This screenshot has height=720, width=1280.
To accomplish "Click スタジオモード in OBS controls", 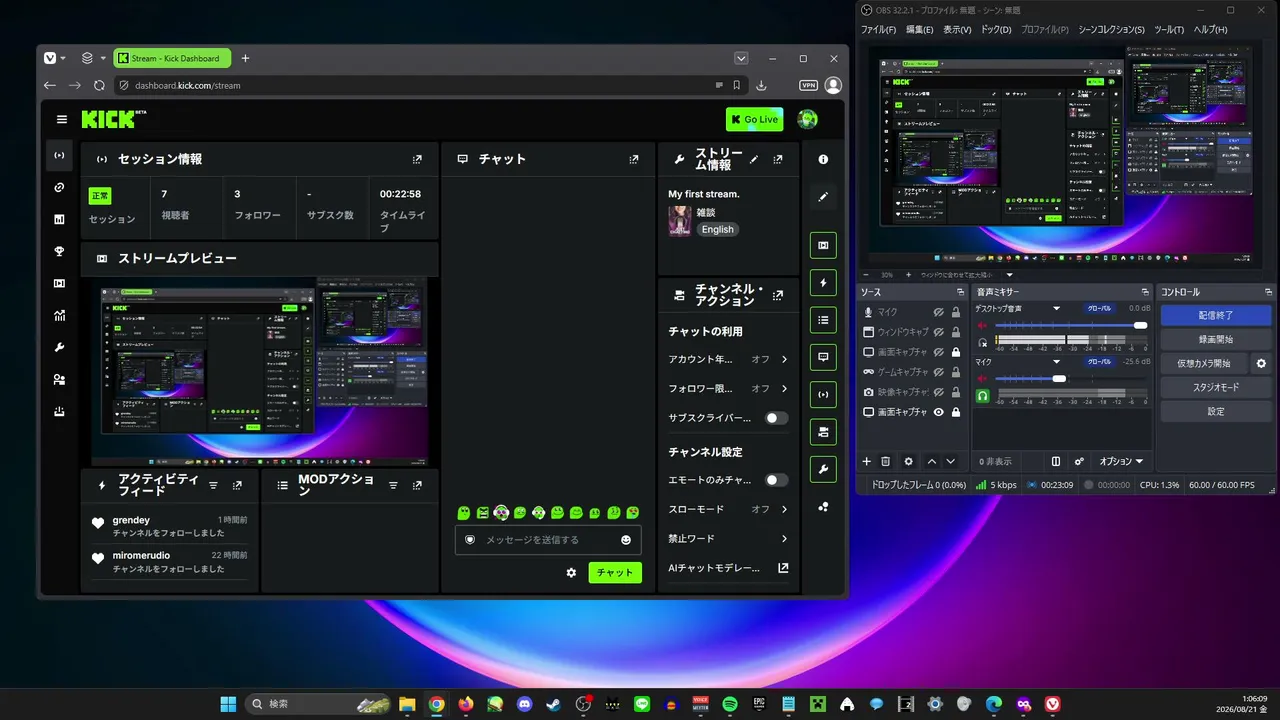I will tap(1216, 387).
